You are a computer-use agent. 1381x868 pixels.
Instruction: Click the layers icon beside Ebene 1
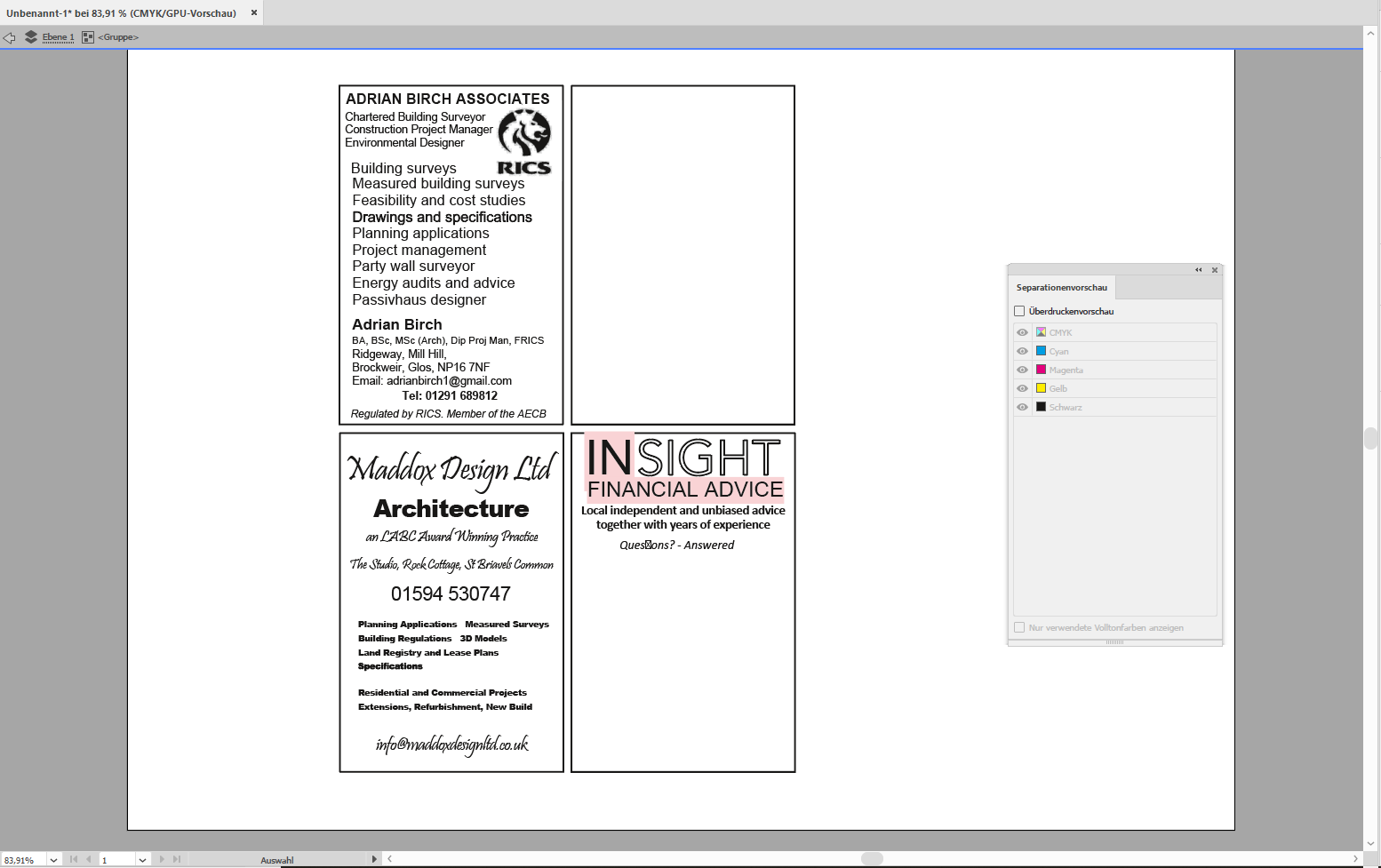click(x=31, y=37)
